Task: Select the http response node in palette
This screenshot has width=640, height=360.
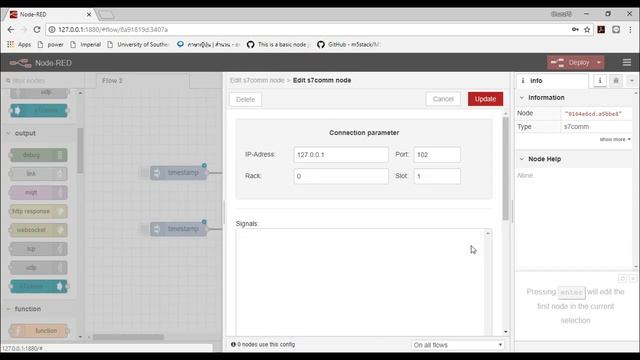Action: coord(39,211)
